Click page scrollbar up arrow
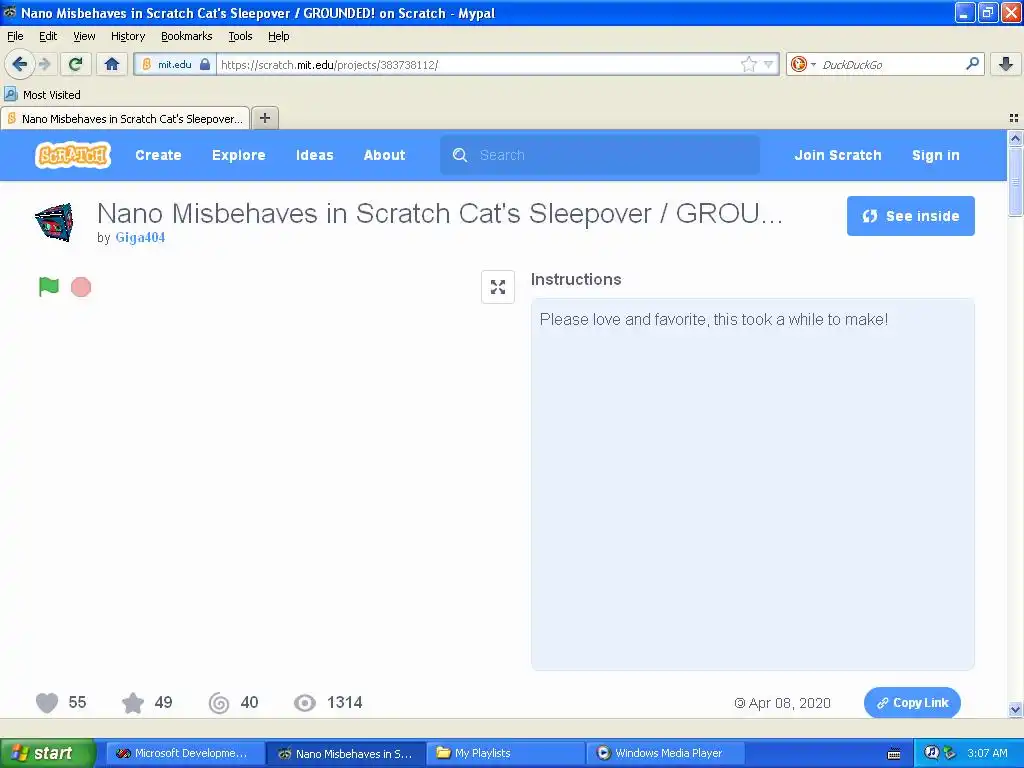 [1015, 138]
